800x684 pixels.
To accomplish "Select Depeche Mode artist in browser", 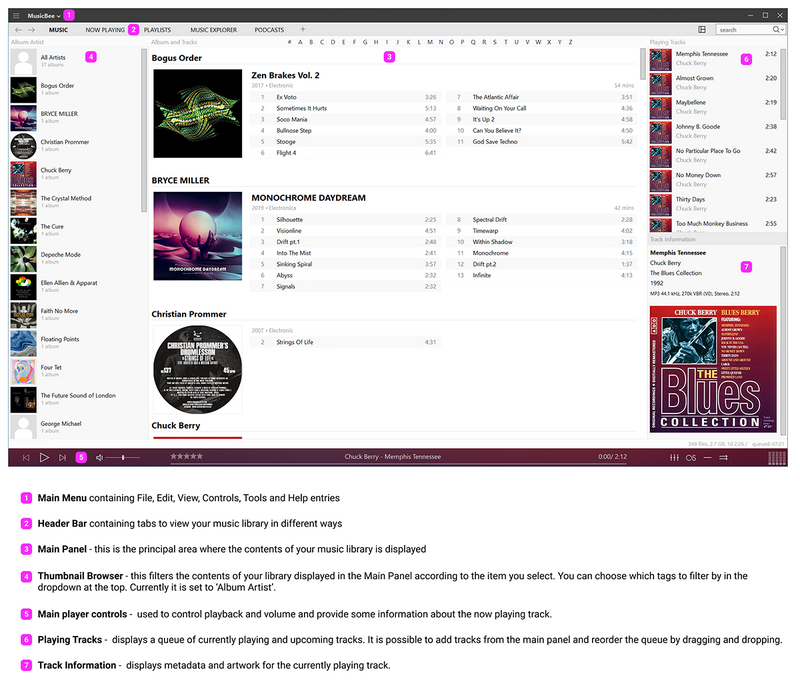I will (76, 259).
